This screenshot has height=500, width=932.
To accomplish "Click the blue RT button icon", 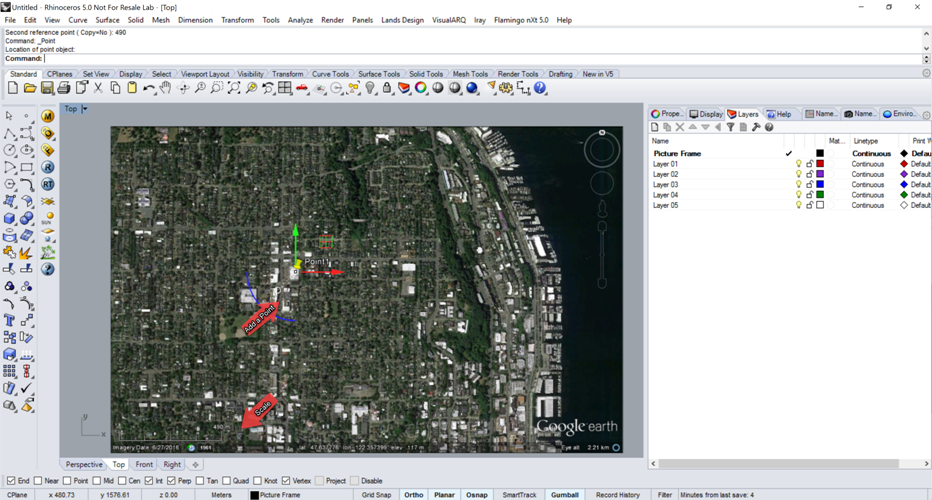I will pyautogui.click(x=48, y=184).
